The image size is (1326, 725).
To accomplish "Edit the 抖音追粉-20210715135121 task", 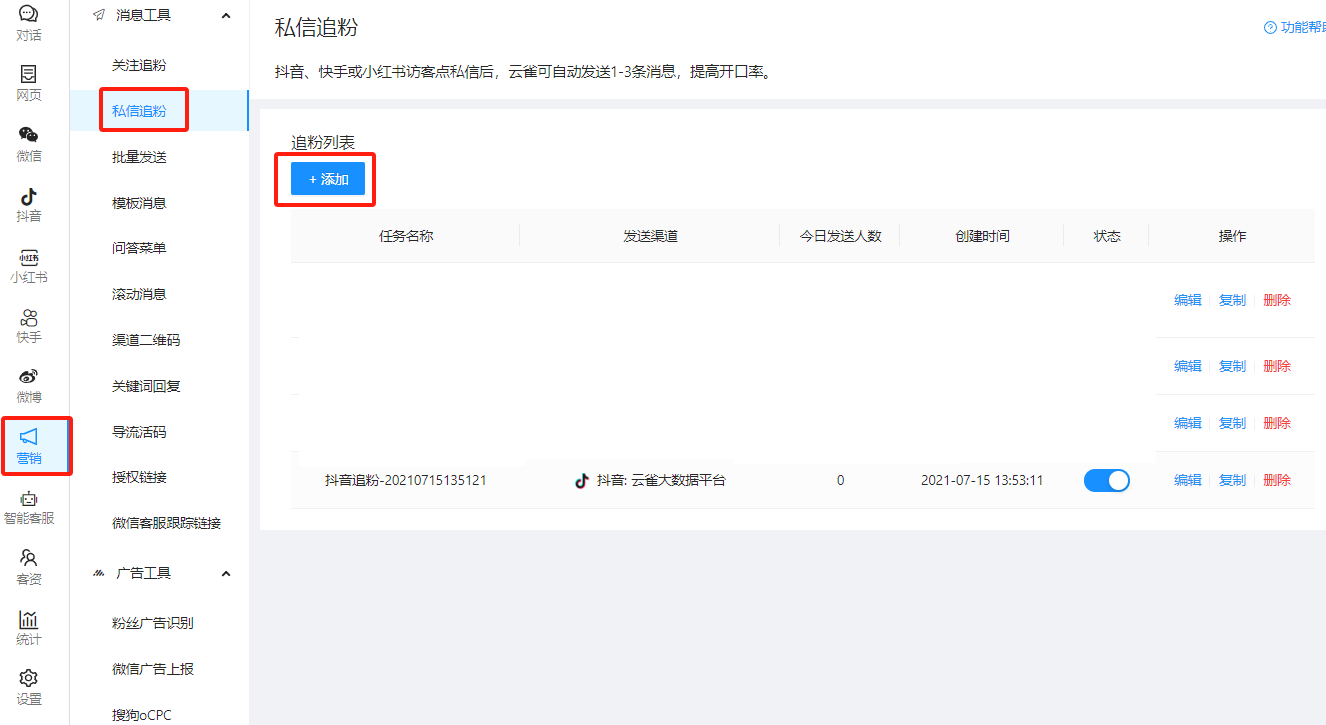I will pyautogui.click(x=1187, y=480).
